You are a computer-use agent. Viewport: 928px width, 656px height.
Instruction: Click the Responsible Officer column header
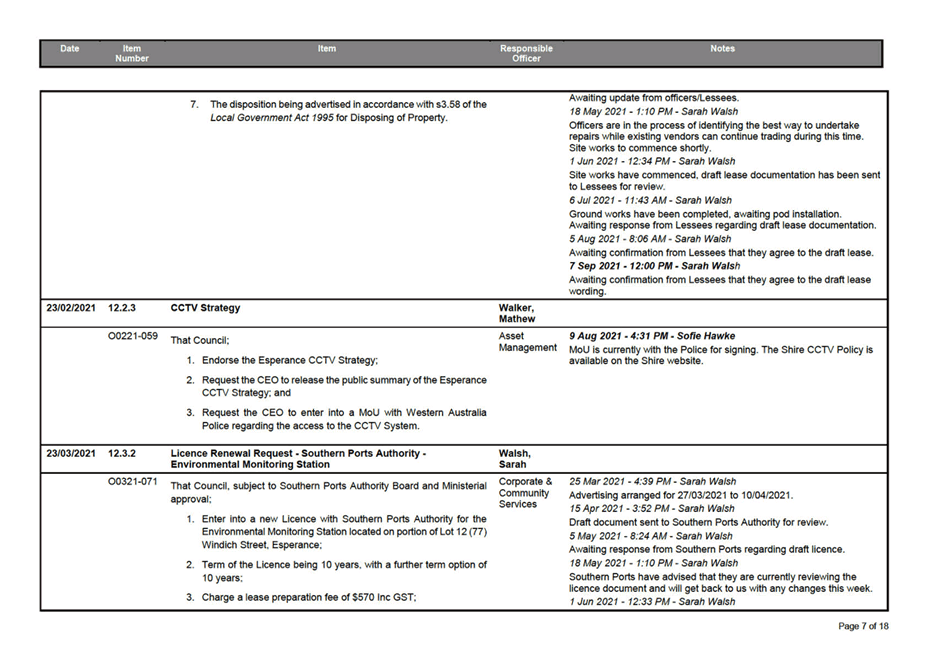click(526, 53)
